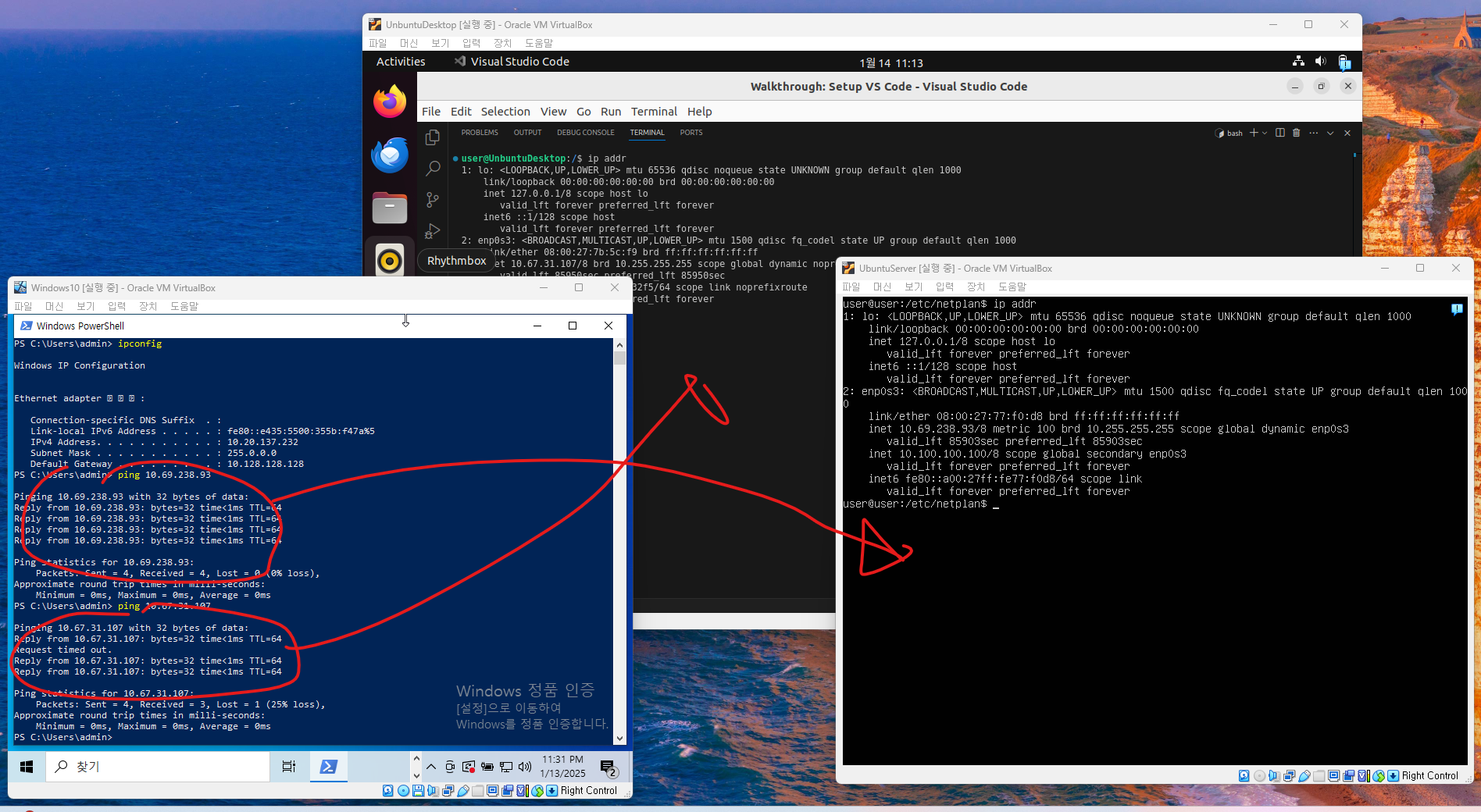This screenshot has height=812, width=1481.
Task: Click the Activities button in Ubuntu
Action: [401, 62]
